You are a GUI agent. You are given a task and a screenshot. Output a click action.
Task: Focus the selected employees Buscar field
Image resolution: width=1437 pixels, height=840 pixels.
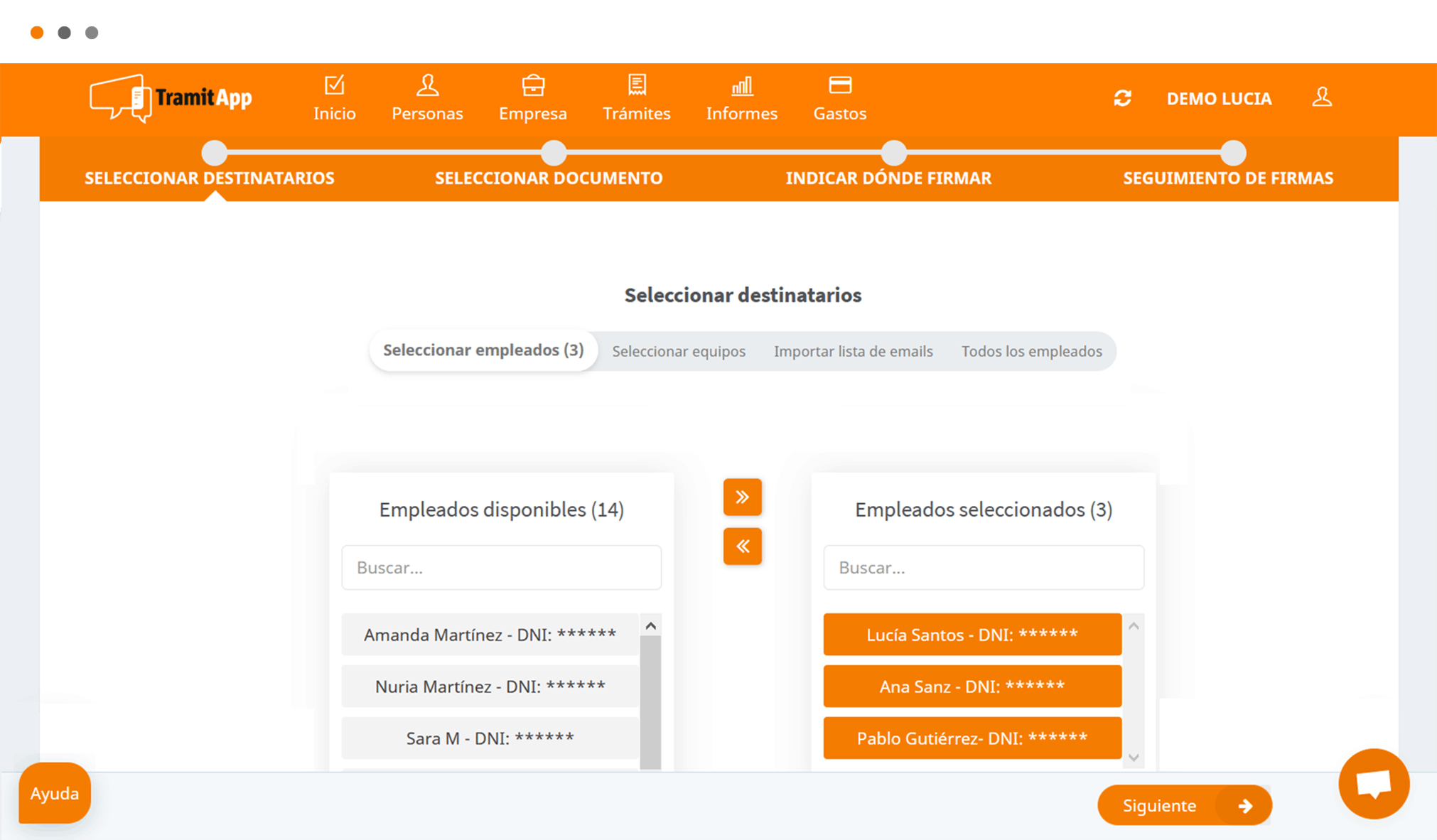[984, 568]
